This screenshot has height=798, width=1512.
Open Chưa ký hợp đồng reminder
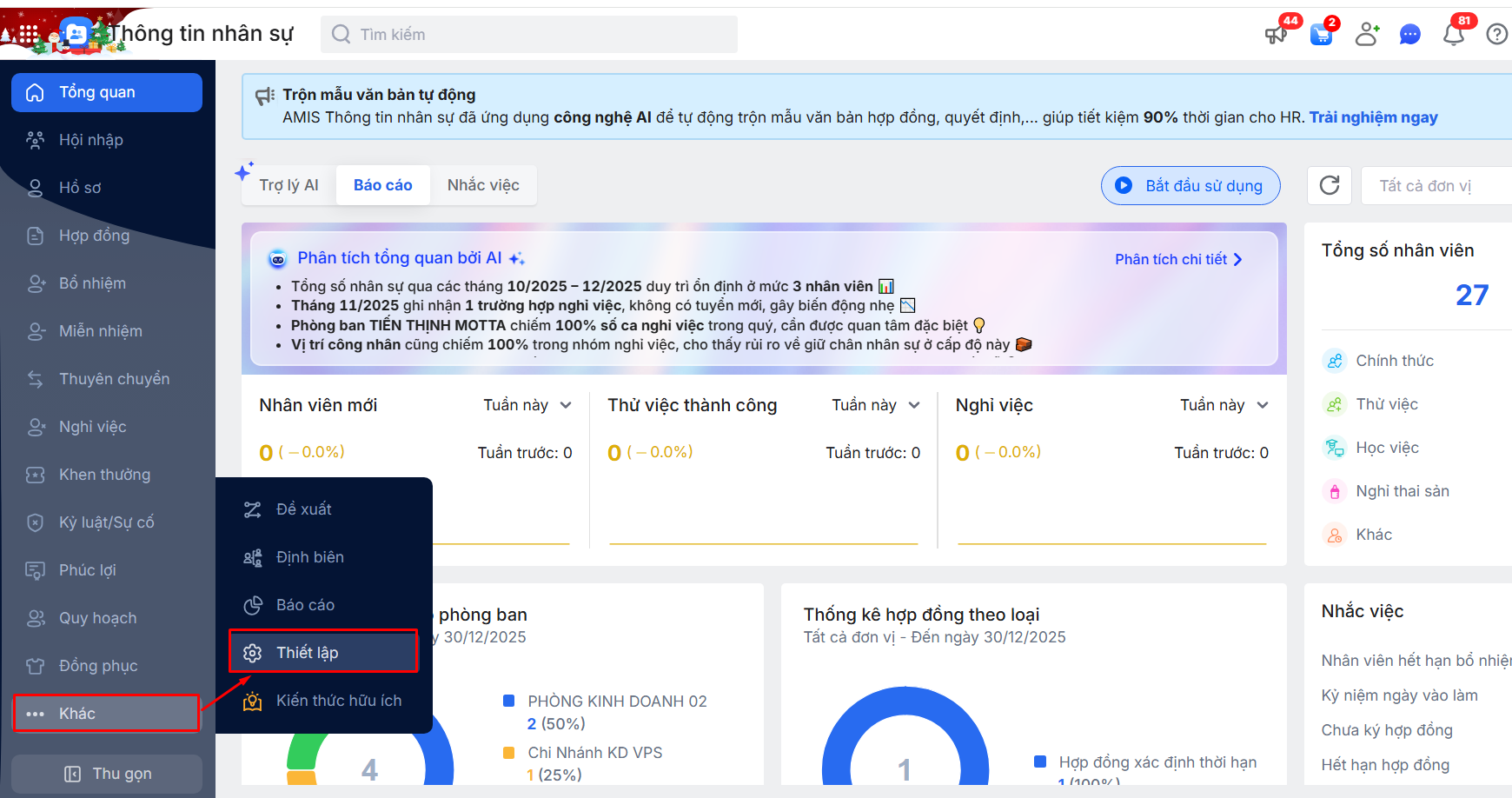point(1387,730)
